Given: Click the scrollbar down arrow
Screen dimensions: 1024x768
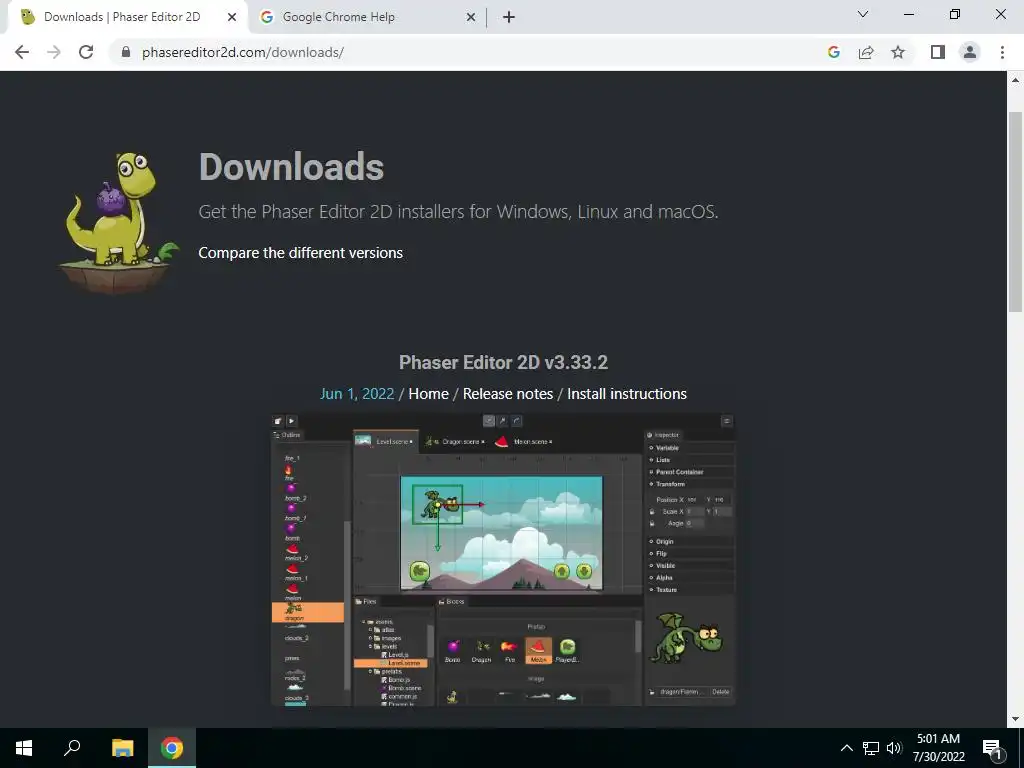Looking at the screenshot, I should (x=1015, y=719).
